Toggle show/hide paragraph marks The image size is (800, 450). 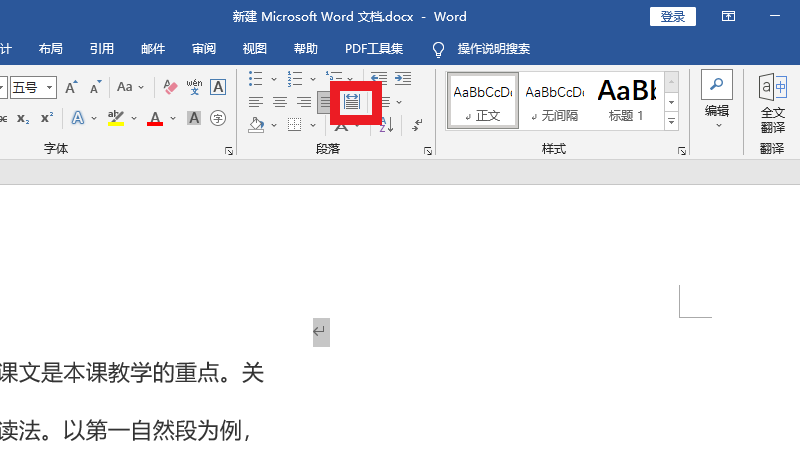pyautogui.click(x=417, y=125)
